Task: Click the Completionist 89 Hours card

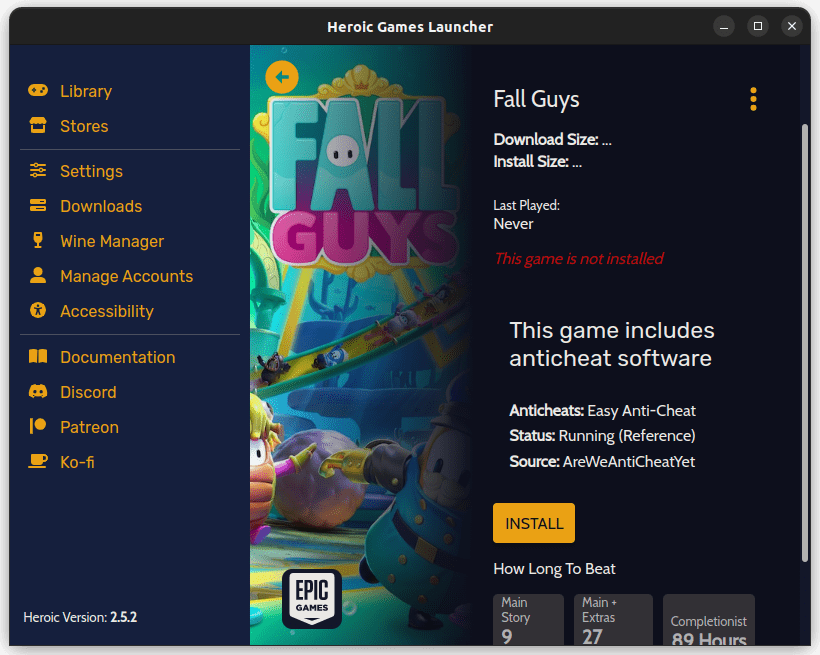Action: [x=709, y=619]
